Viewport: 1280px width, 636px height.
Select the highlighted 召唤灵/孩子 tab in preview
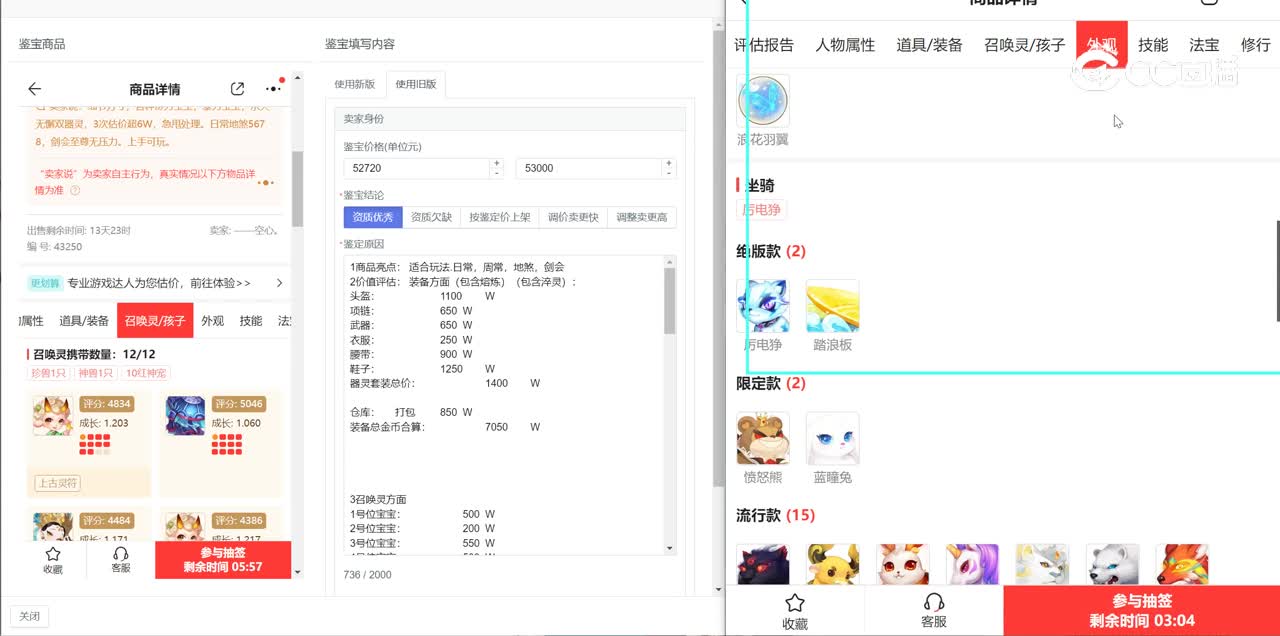tap(155, 321)
